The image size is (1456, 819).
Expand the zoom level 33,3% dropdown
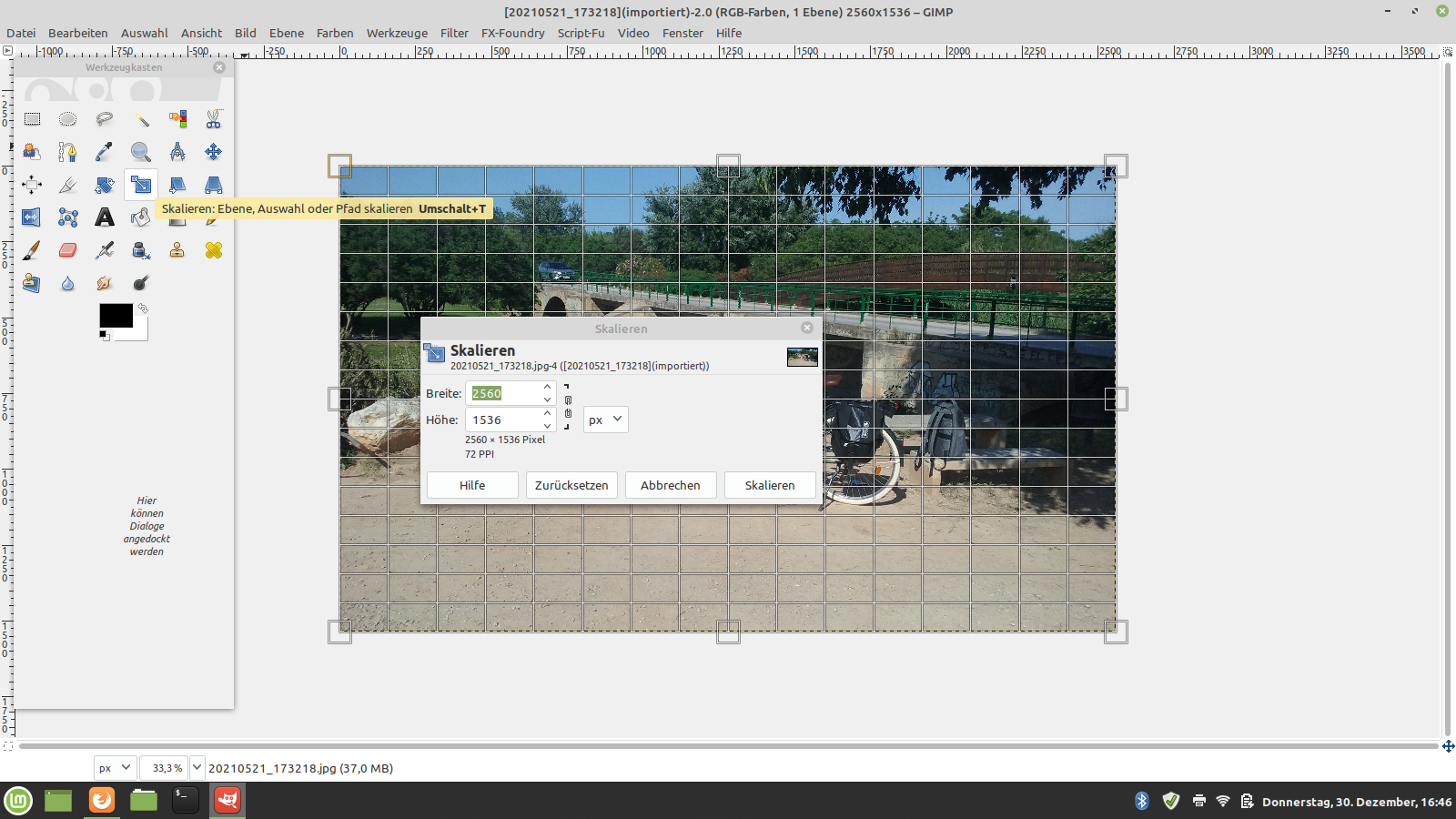tap(197, 768)
